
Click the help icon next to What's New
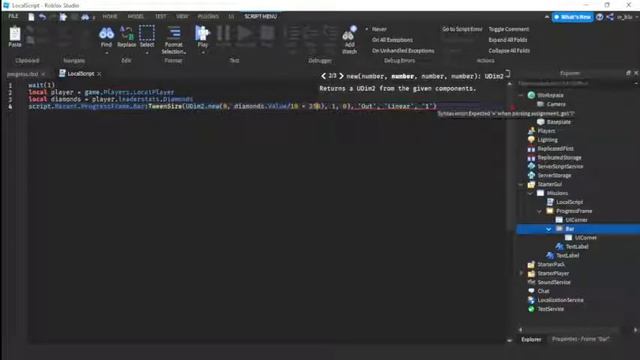599,17
